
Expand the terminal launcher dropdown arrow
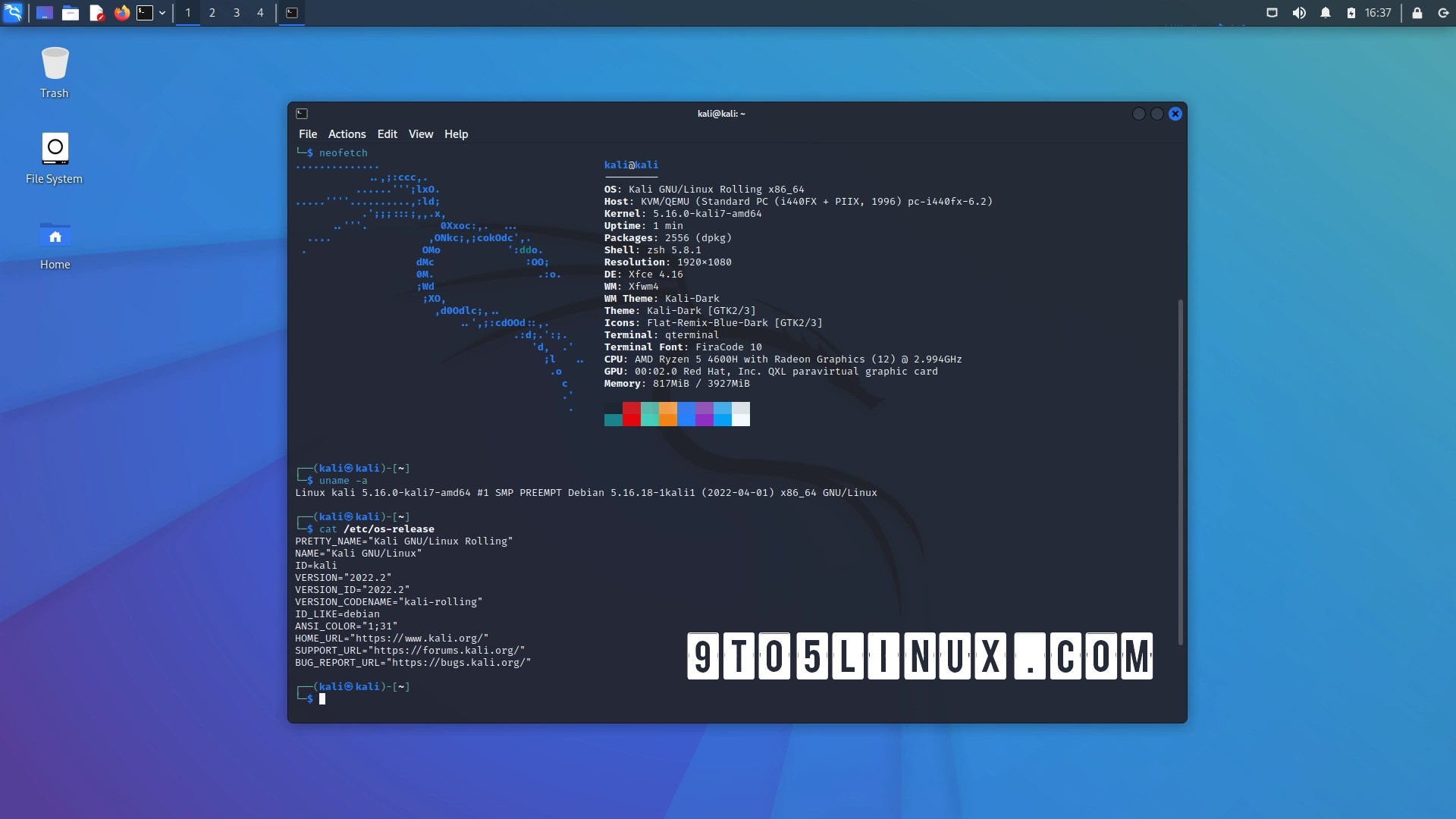[162, 13]
